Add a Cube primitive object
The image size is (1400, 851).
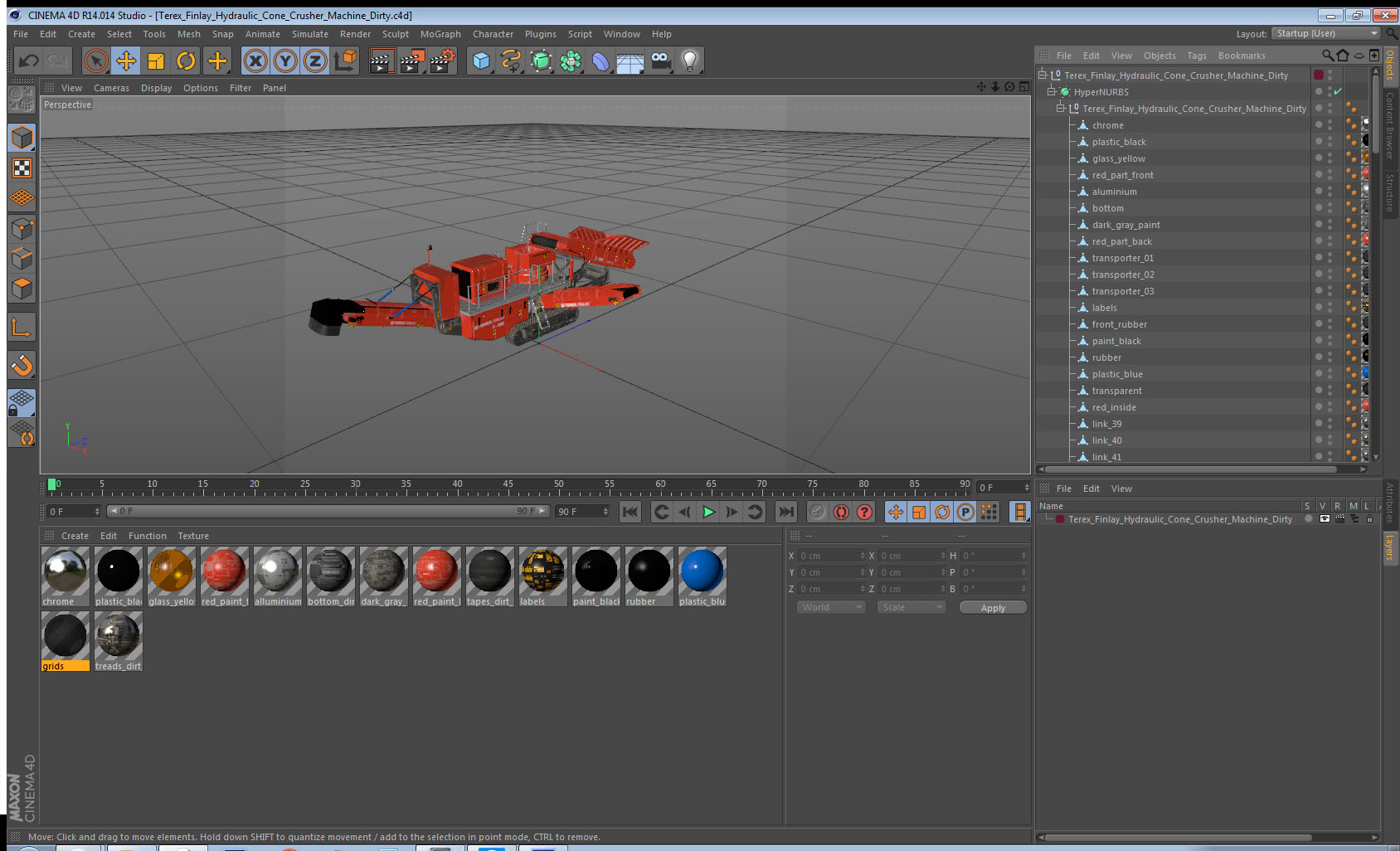tap(481, 61)
